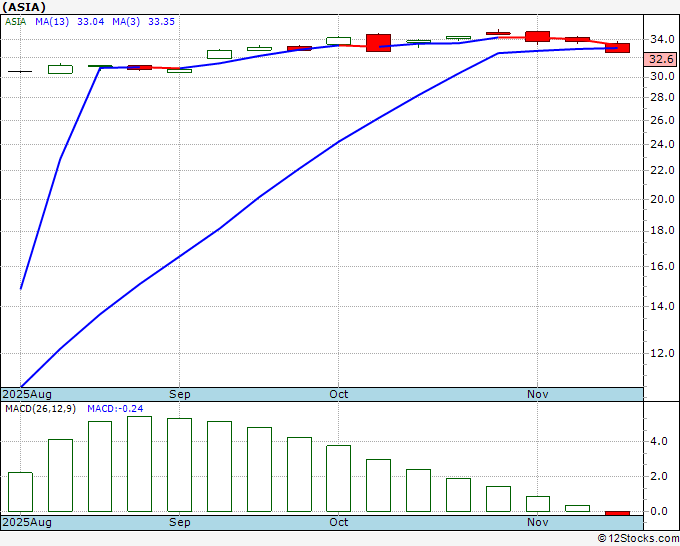
Task: Click the 24.0 price axis label
Action: coord(662,144)
